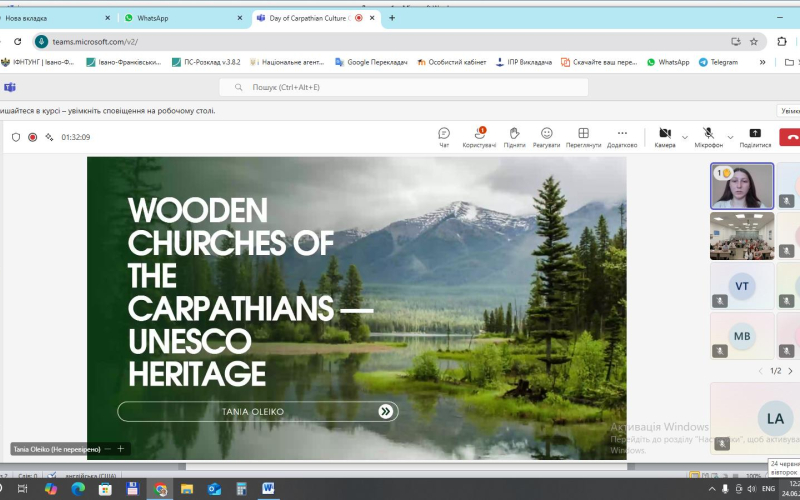Show more bookmarks chevron
800x500 pixels.
point(762,62)
